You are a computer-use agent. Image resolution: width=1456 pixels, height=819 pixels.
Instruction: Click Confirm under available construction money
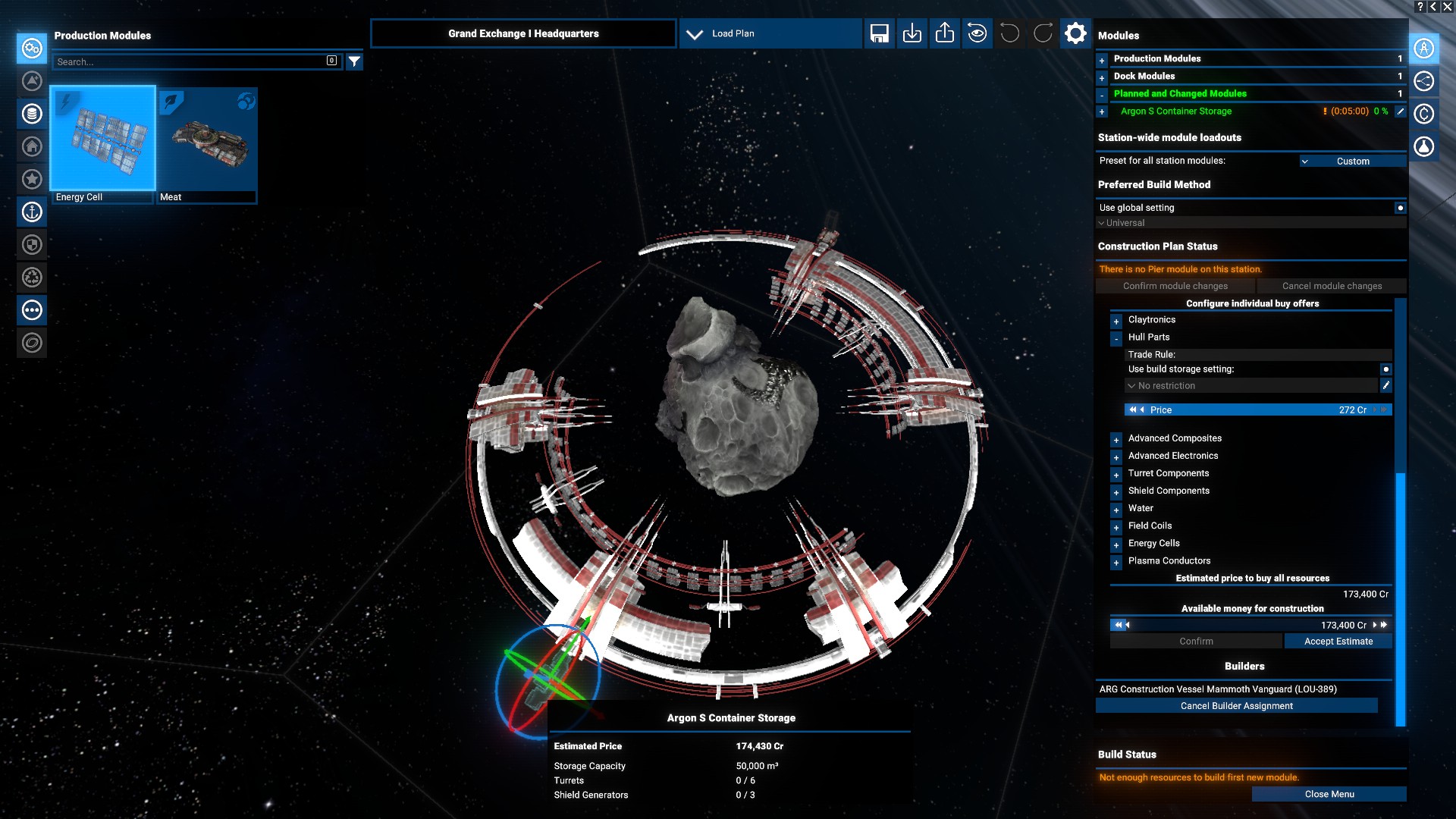click(x=1196, y=641)
